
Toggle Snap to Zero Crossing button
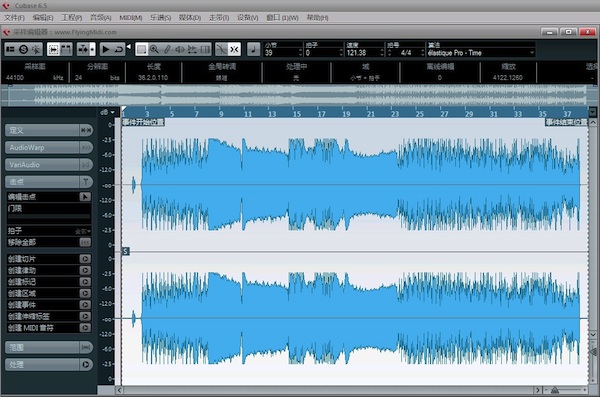(x=222, y=49)
